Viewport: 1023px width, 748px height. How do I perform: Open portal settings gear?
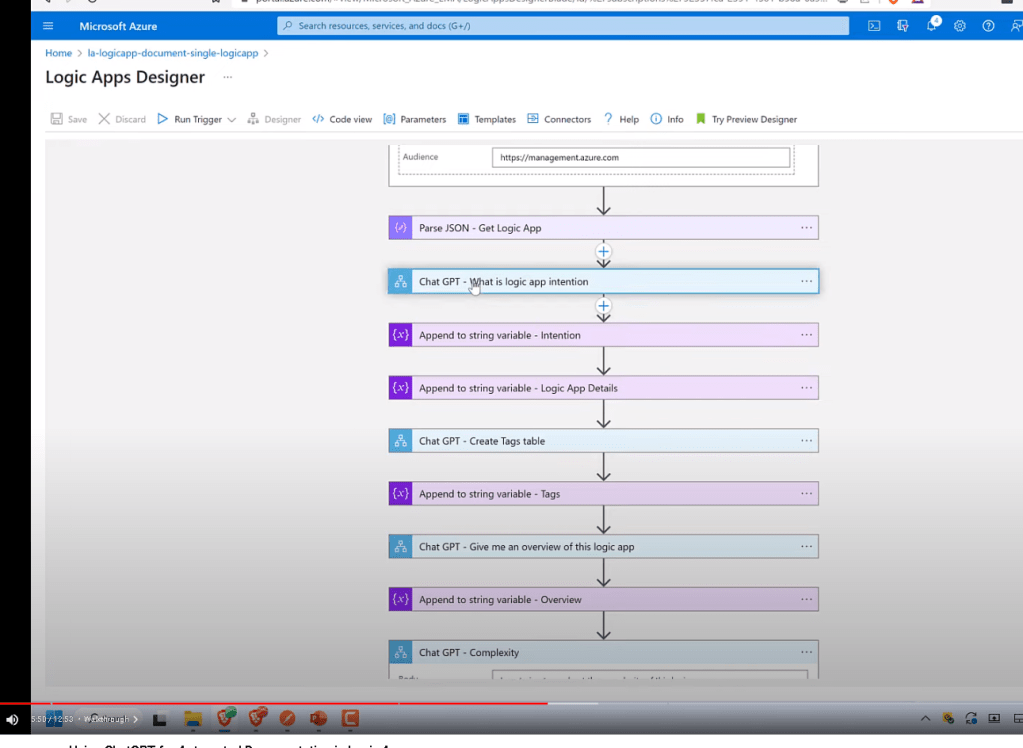click(959, 26)
